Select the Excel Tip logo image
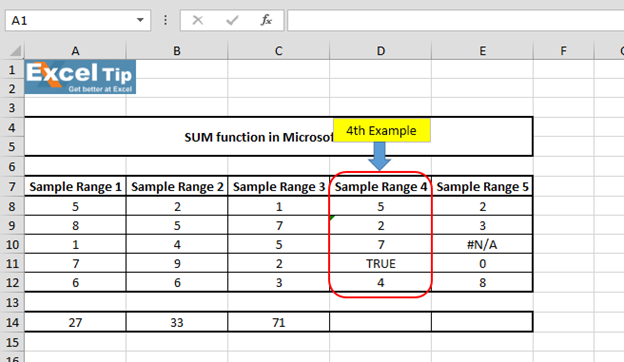This screenshot has height=362, width=624. [x=80, y=77]
